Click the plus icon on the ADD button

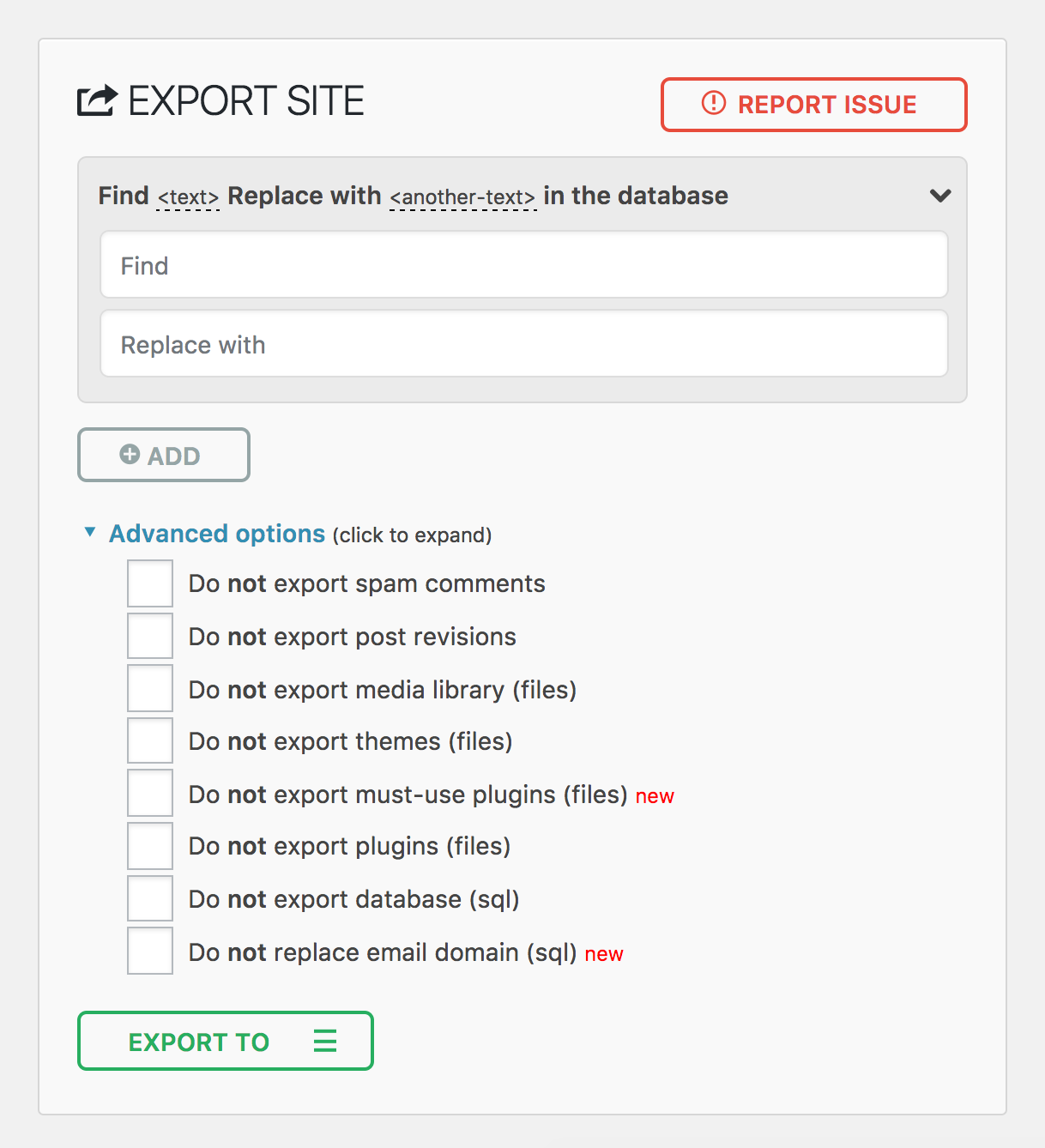[129, 455]
